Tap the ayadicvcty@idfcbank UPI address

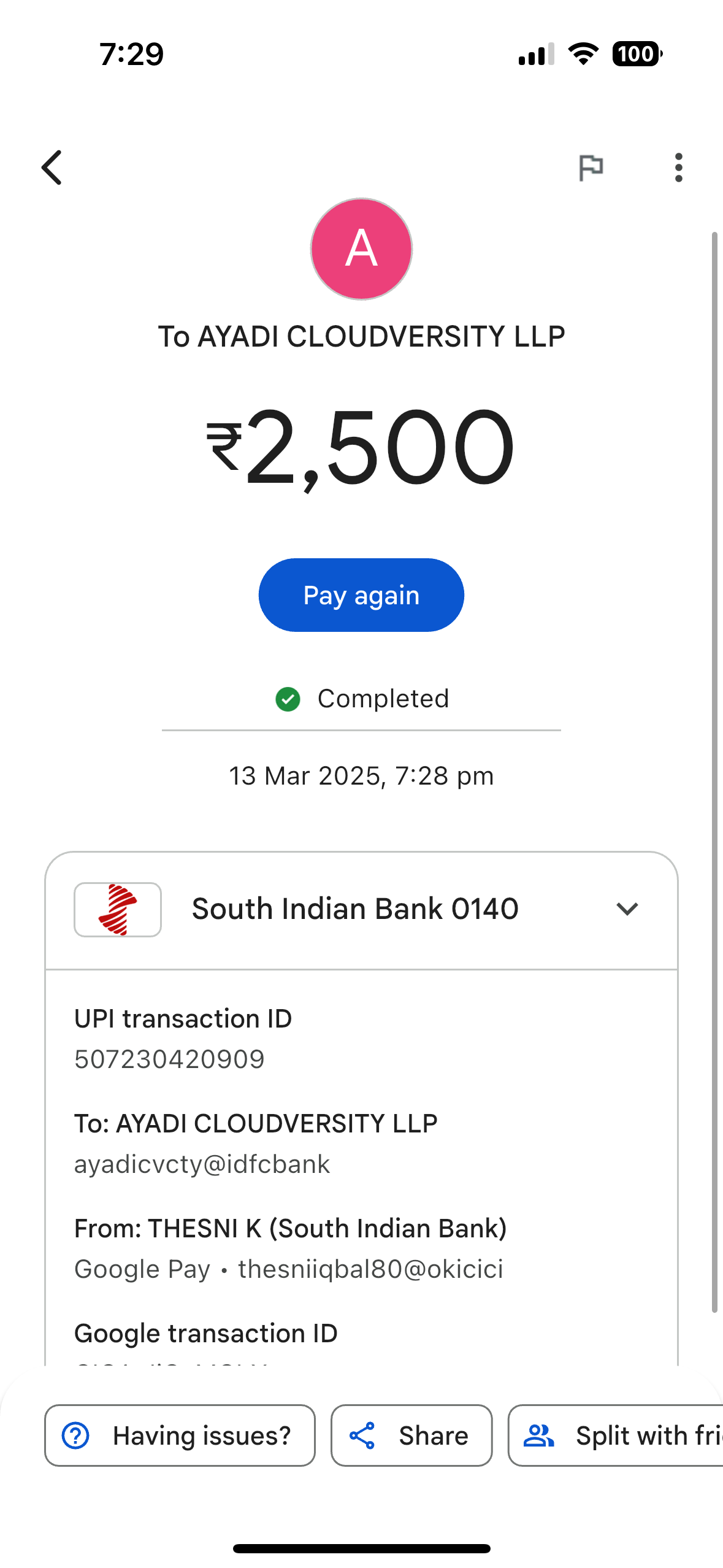click(202, 1164)
